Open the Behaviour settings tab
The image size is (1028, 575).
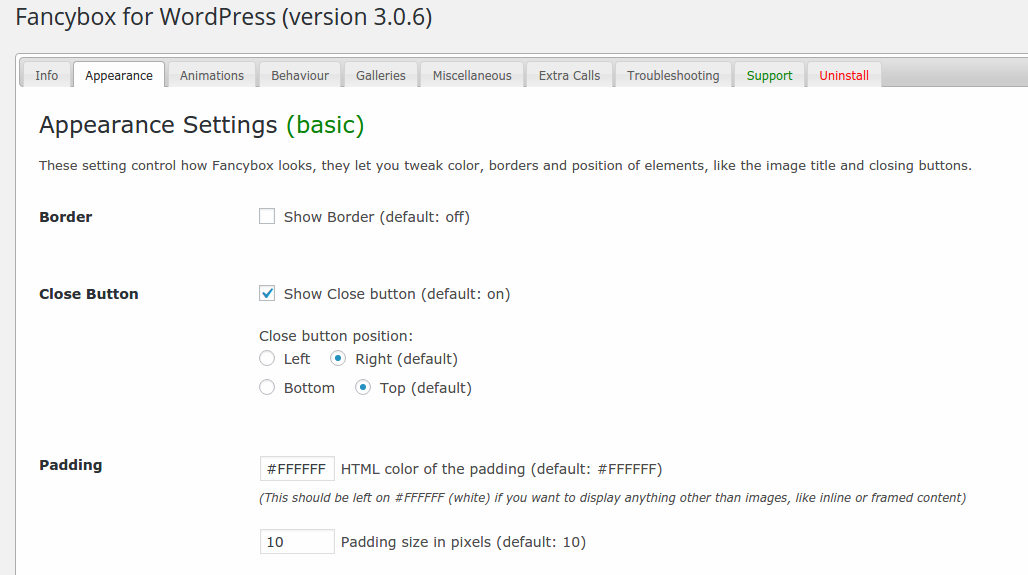(x=300, y=75)
